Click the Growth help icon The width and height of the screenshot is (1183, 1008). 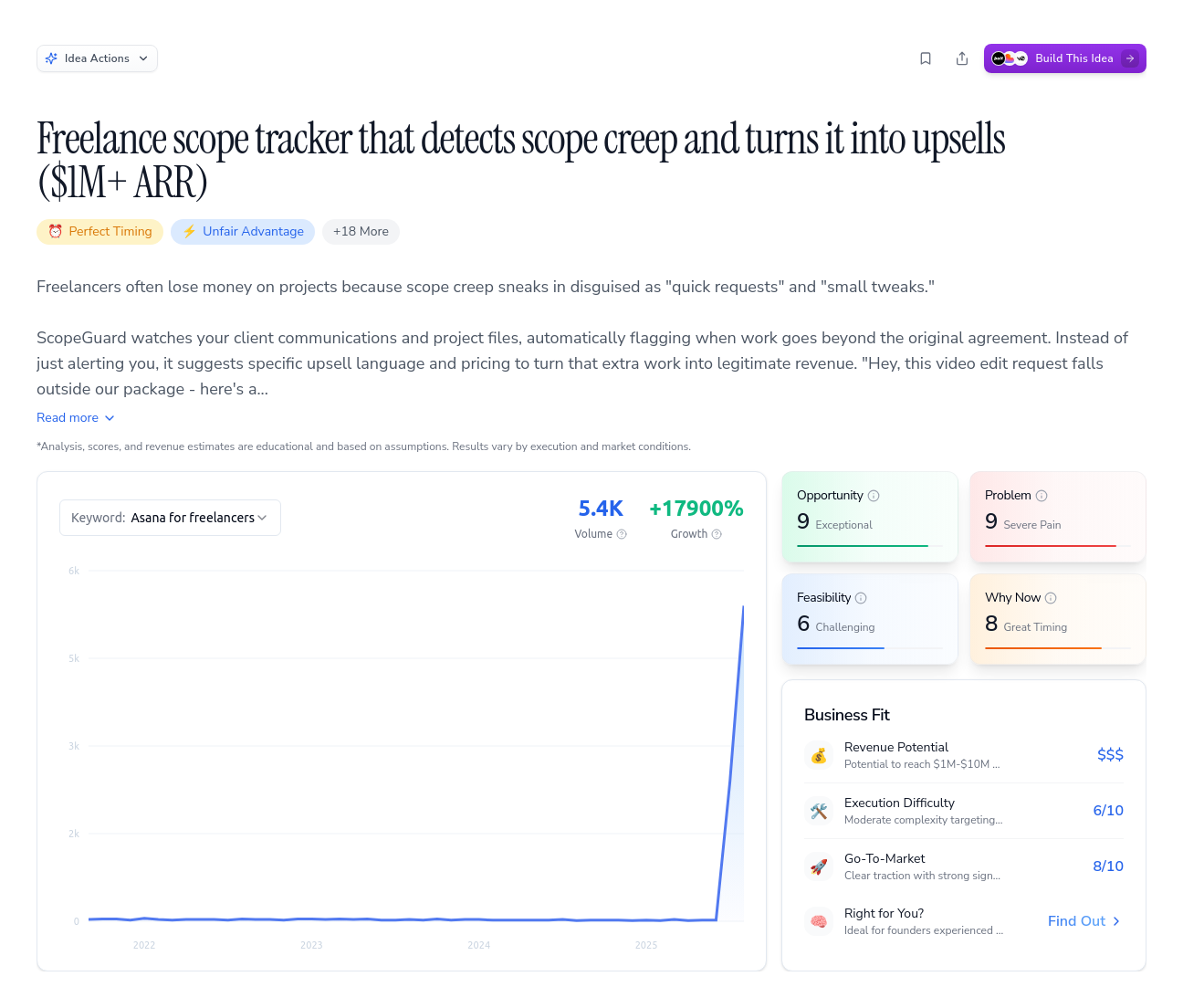pyautogui.click(x=717, y=534)
